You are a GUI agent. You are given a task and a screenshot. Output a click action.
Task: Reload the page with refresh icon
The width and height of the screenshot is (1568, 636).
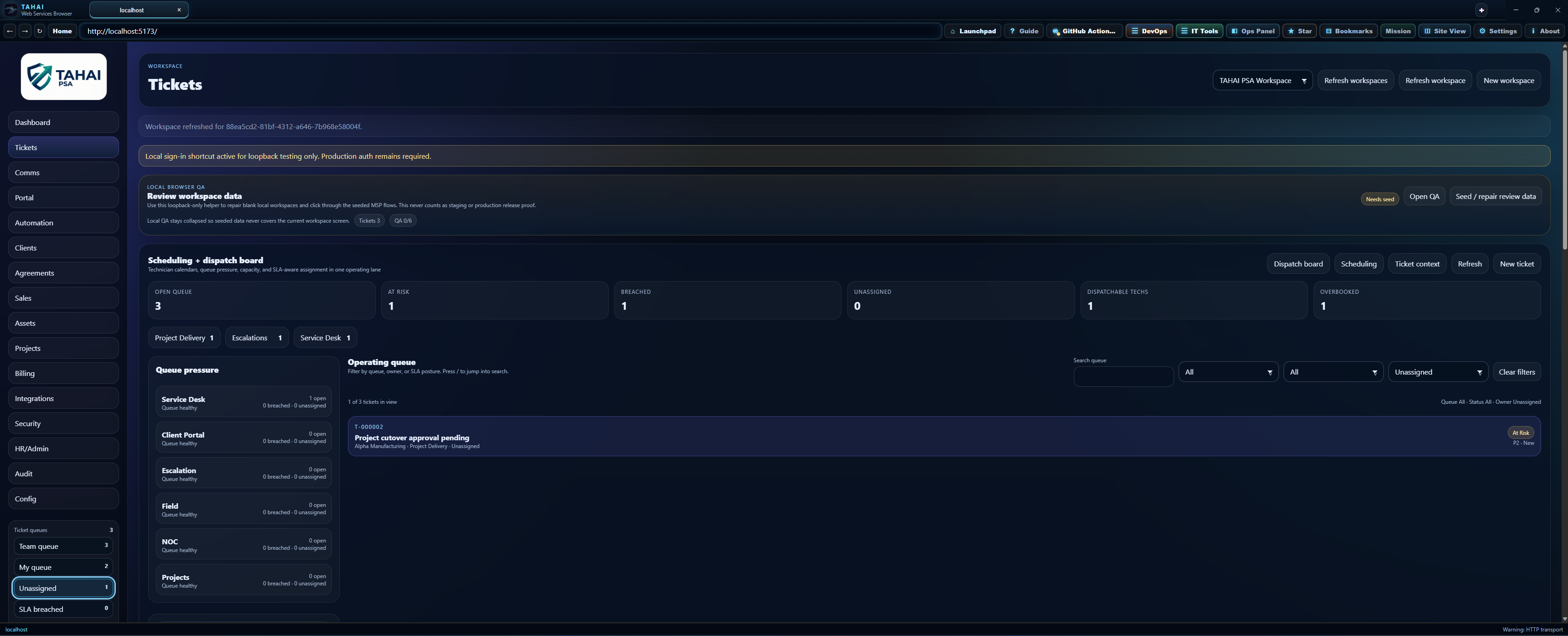tap(40, 31)
